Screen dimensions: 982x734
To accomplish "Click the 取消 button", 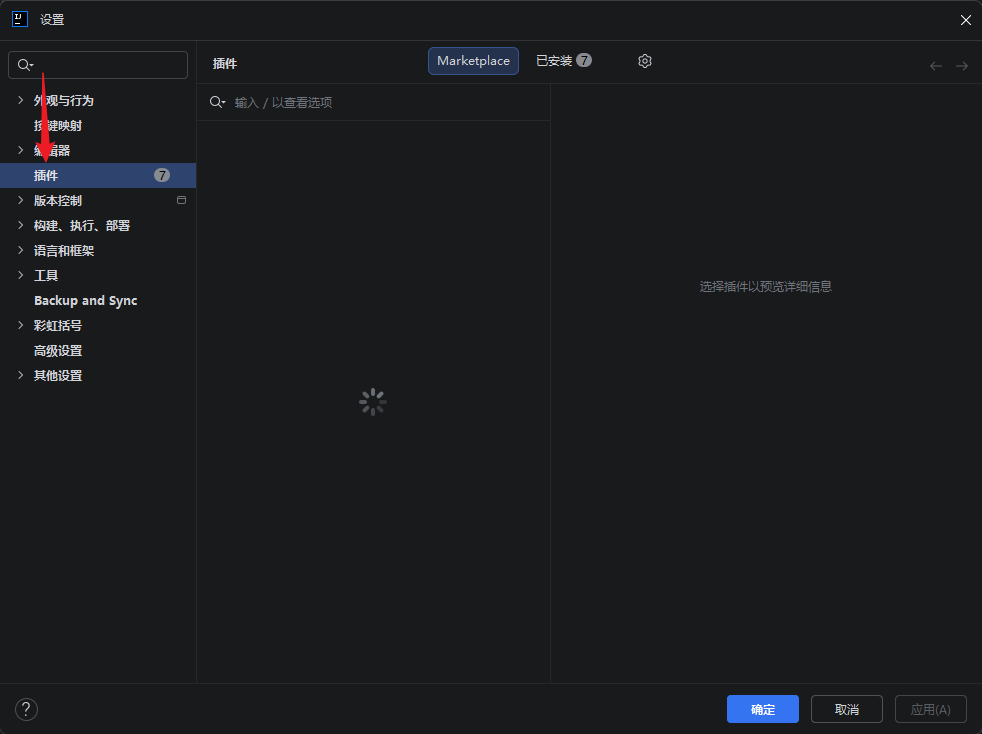I will pos(847,709).
